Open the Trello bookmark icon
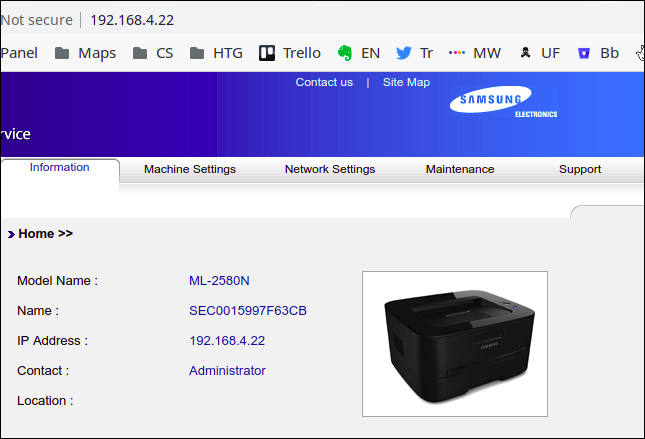 tap(267, 53)
